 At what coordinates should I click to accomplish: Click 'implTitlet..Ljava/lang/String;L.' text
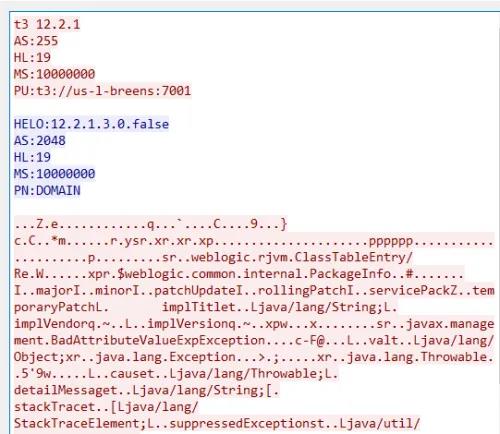(x=280, y=307)
